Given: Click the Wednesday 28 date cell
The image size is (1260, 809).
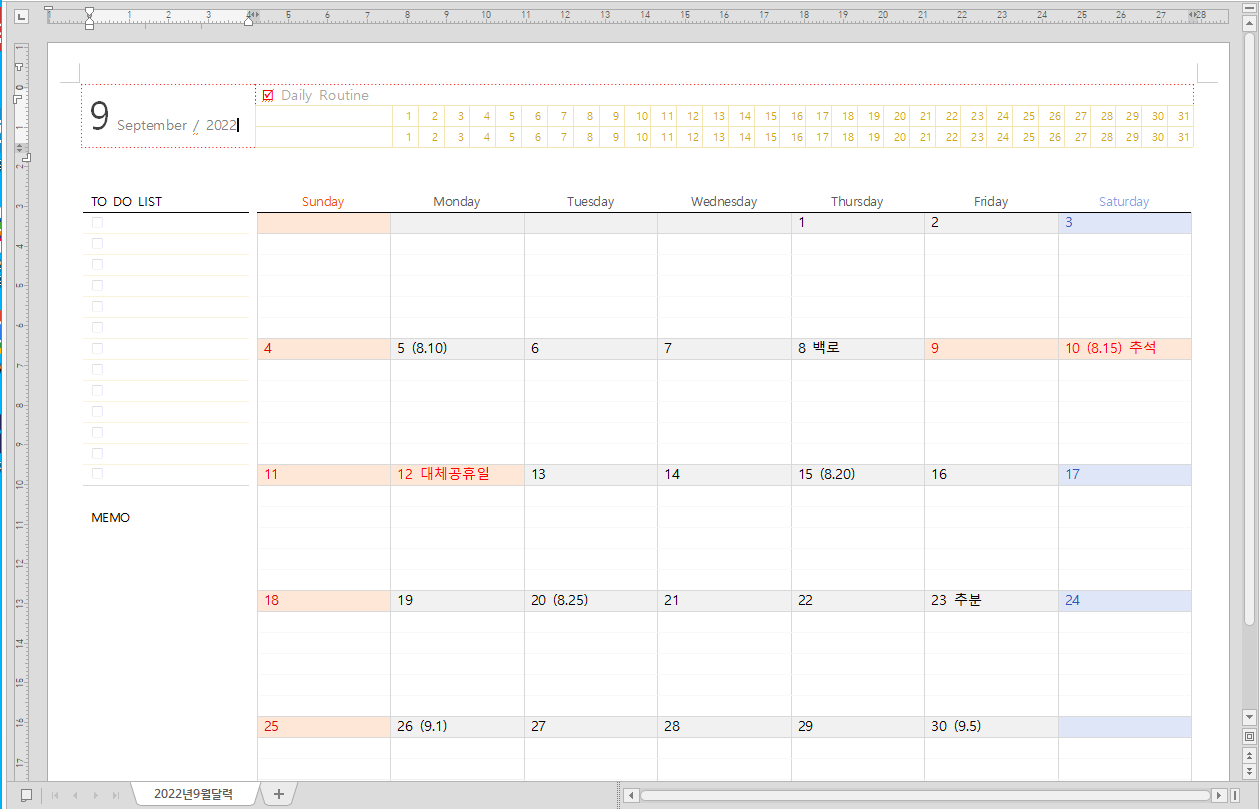Looking at the screenshot, I should (x=724, y=727).
